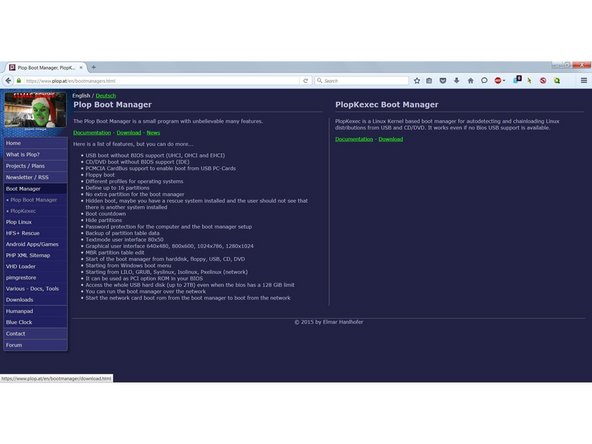The height and width of the screenshot is (444, 592).
Task: Open PlopKexec Documentation link
Action: (354, 139)
